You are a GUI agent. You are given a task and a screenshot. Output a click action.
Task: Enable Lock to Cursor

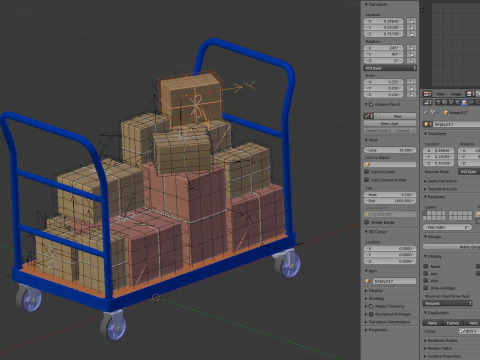(367, 172)
